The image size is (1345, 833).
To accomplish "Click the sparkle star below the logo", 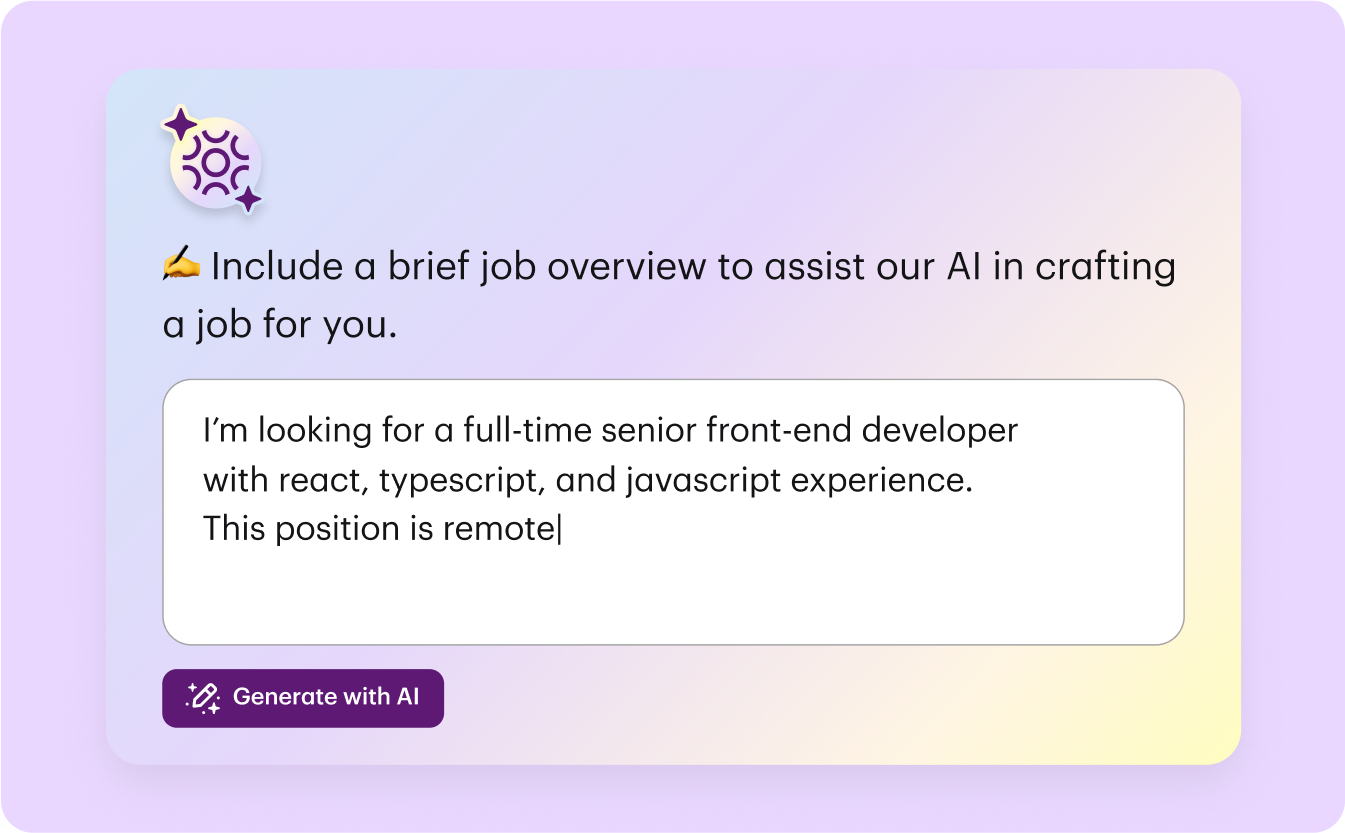I will pyautogui.click(x=248, y=199).
